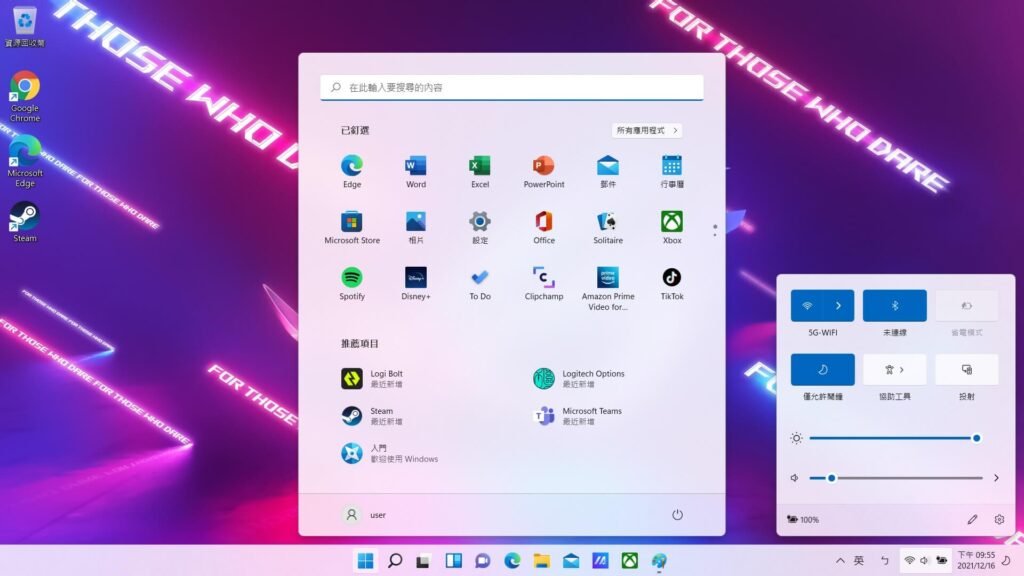
Task: Select Steam desktop shortcut
Action: click(x=24, y=222)
